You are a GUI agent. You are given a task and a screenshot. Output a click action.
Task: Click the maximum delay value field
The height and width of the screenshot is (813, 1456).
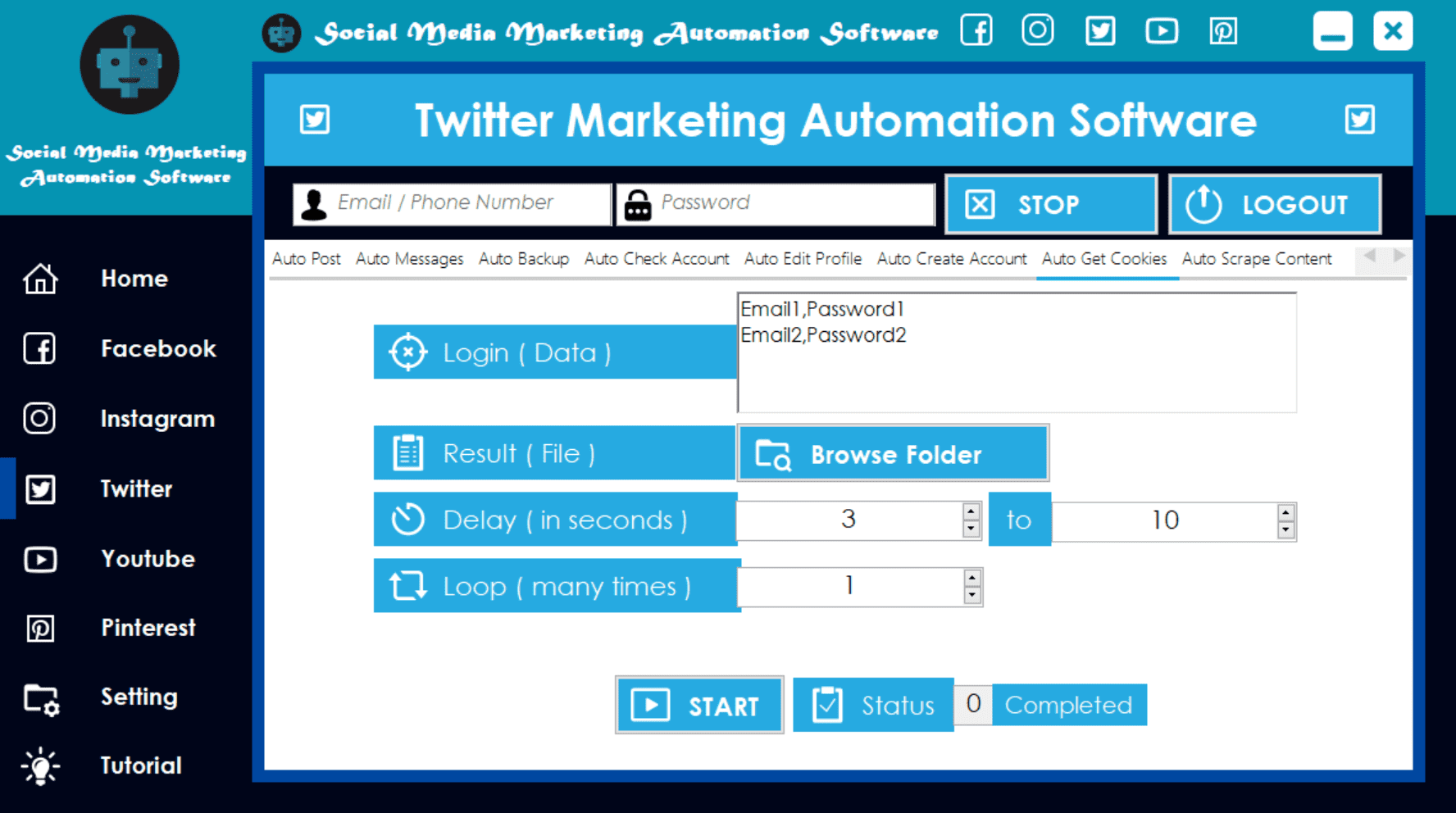coord(1165,520)
